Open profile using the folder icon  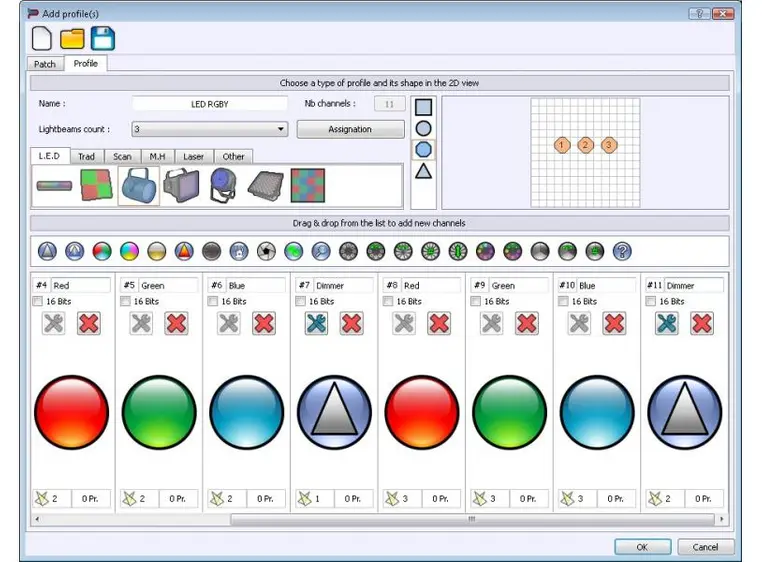pos(72,39)
